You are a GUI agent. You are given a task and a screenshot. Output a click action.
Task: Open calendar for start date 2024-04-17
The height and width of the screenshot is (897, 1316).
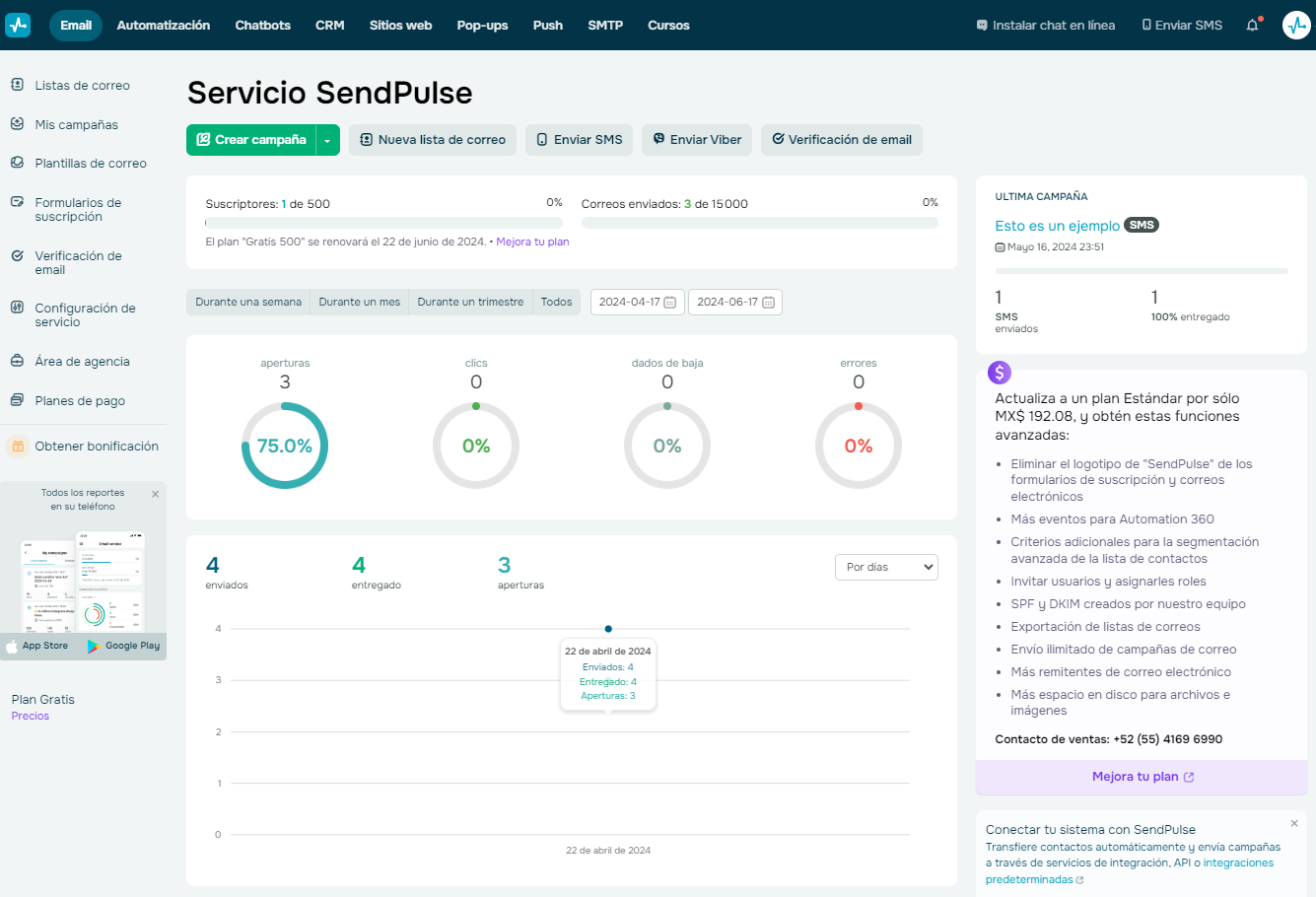[x=669, y=303]
